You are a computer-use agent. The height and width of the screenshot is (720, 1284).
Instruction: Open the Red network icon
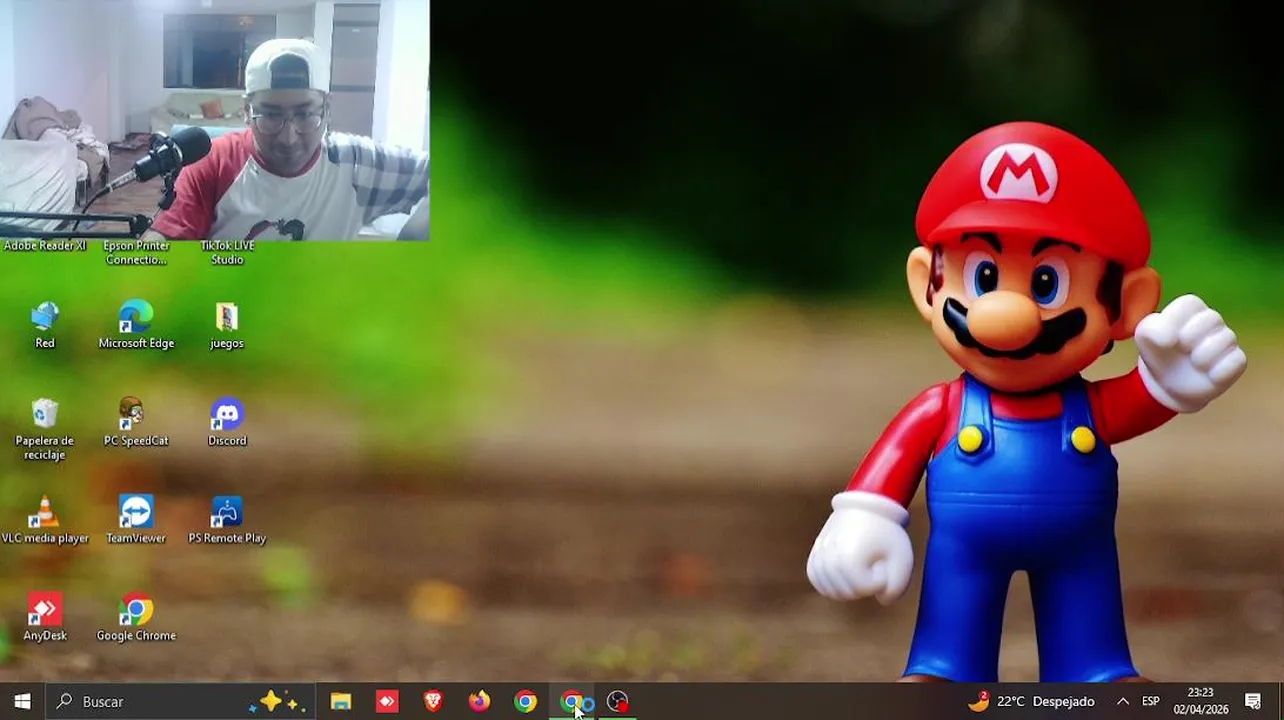pyautogui.click(x=45, y=326)
